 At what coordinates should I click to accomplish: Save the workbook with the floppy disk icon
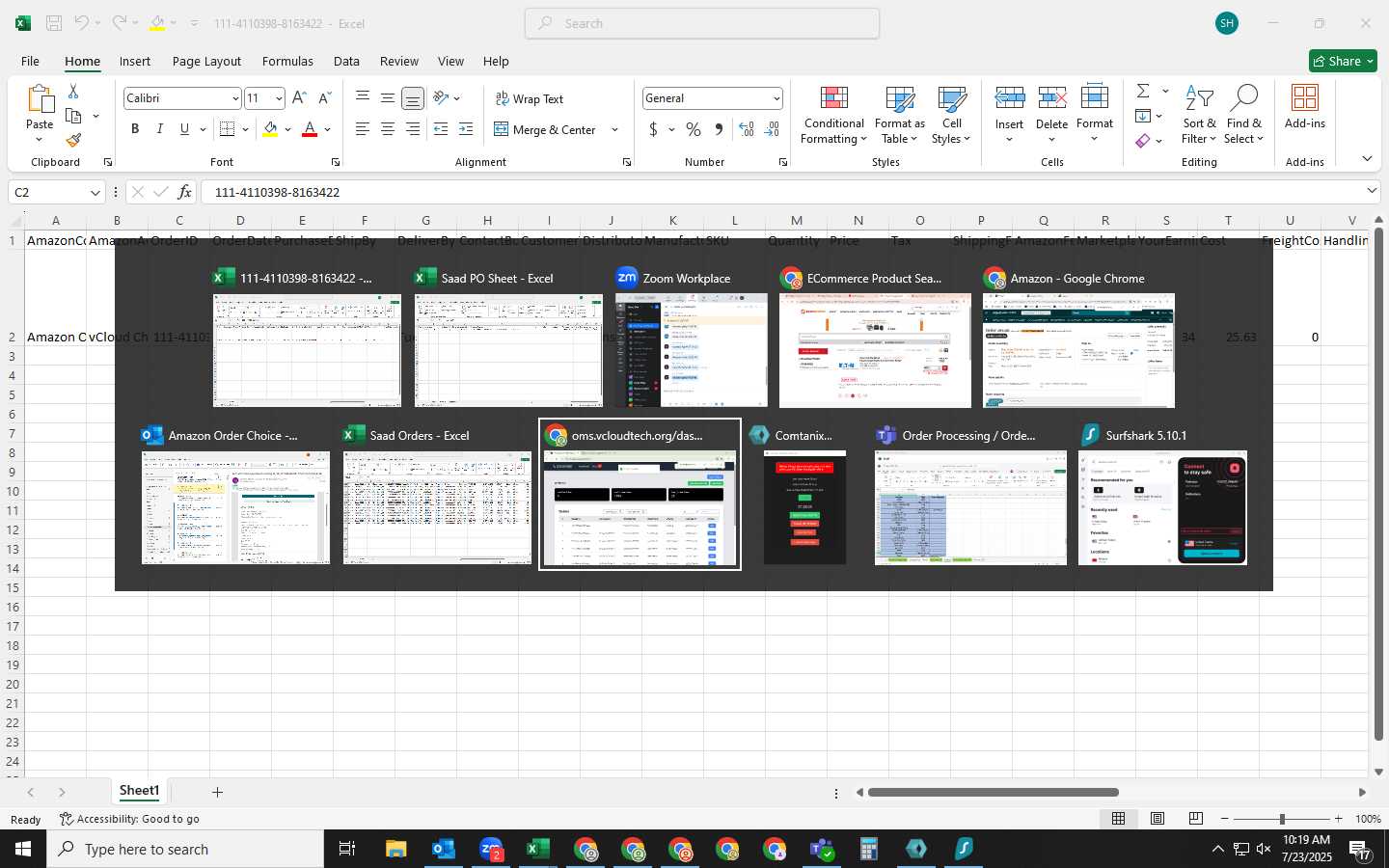point(54,23)
